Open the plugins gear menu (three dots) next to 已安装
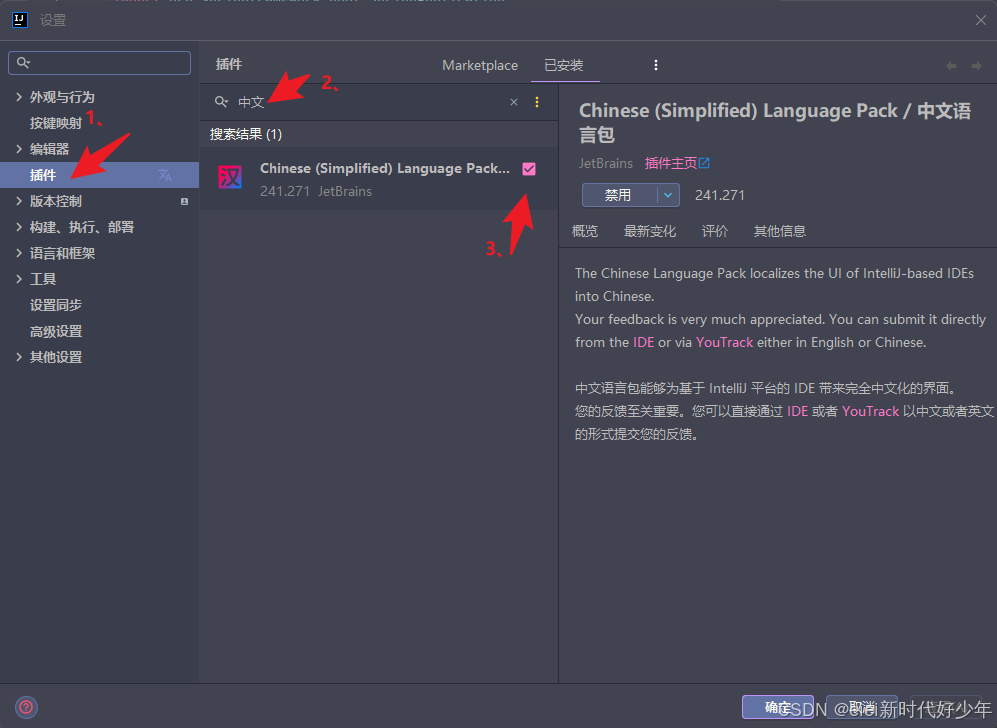Viewport: 997px width, 728px height. click(656, 65)
